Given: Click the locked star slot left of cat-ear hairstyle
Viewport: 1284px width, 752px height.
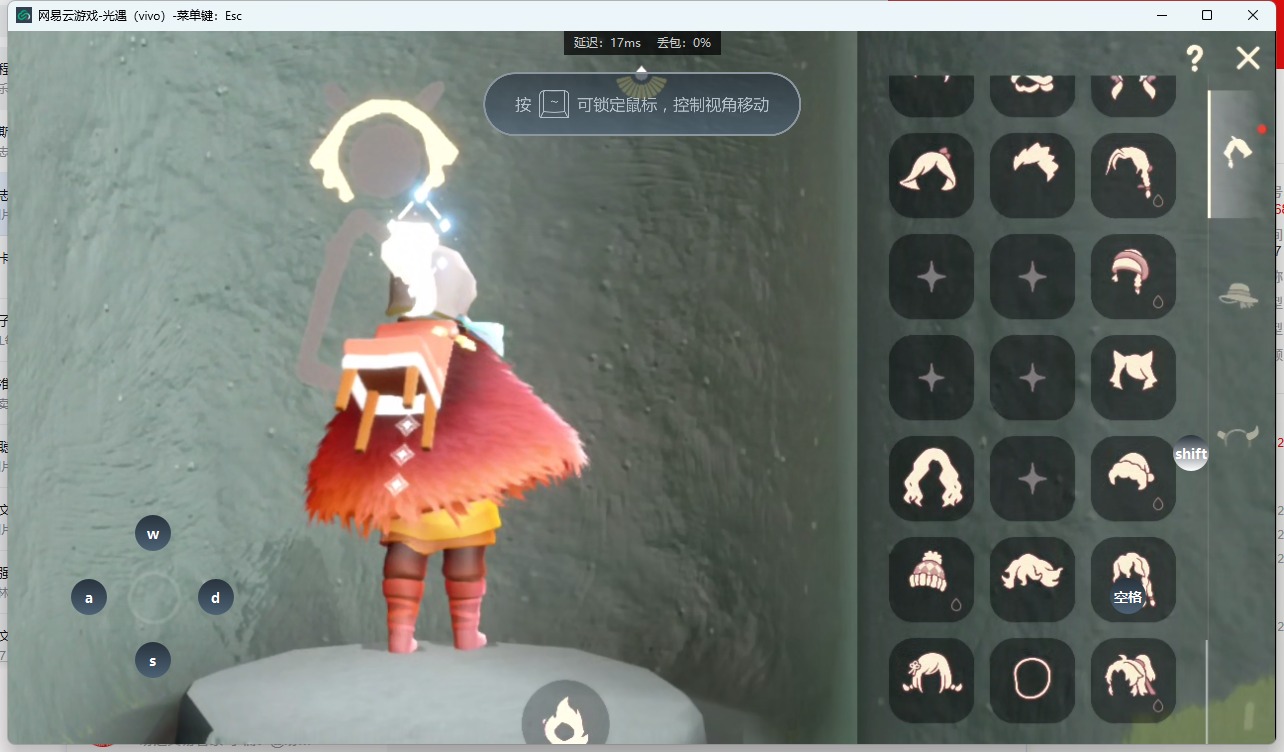Looking at the screenshot, I should click(x=1032, y=377).
